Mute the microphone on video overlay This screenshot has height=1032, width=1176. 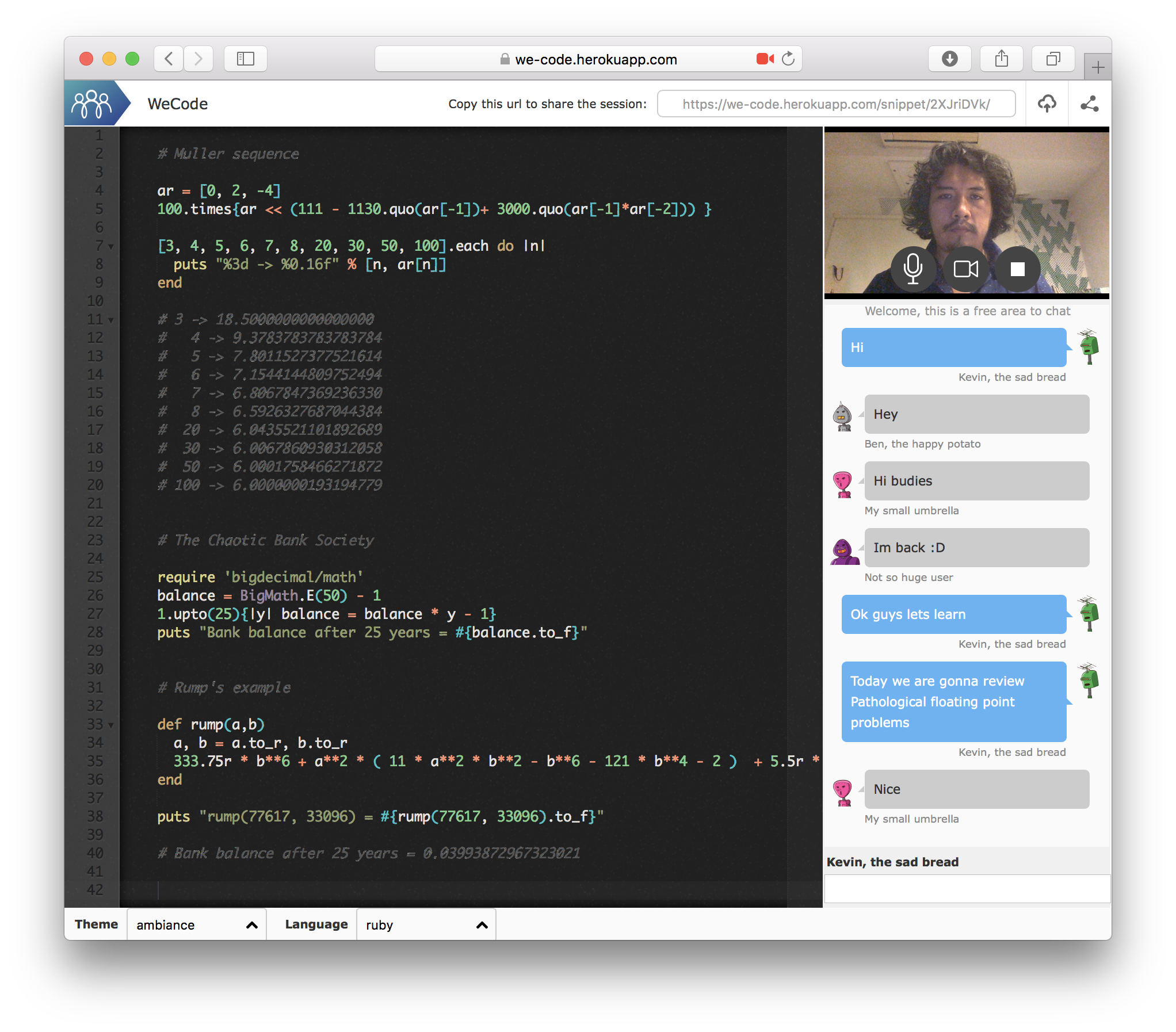point(912,269)
